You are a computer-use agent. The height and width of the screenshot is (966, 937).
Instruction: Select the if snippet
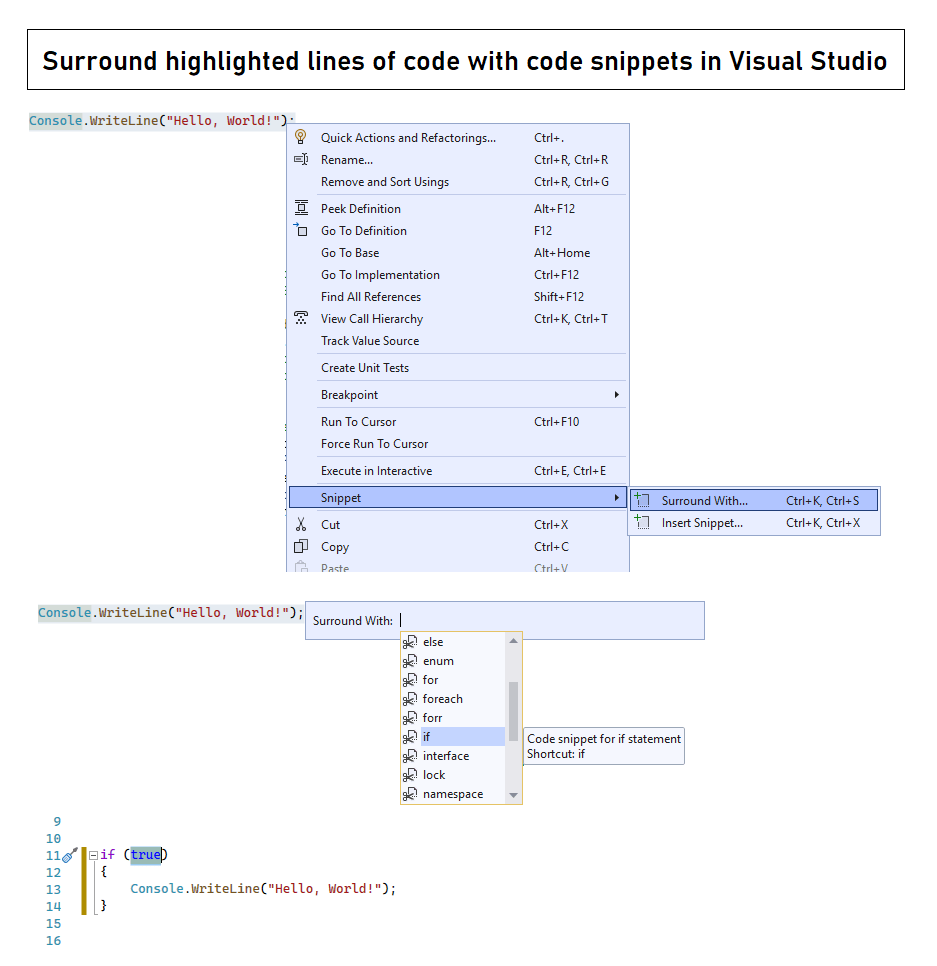[453, 737]
